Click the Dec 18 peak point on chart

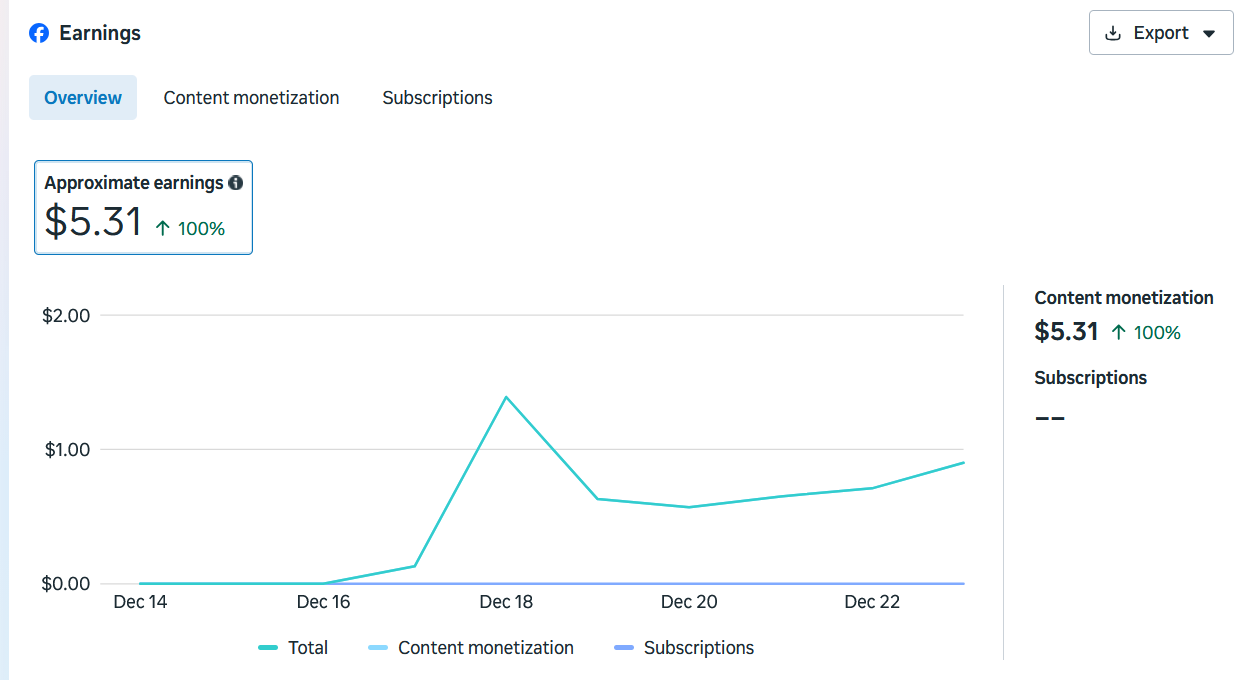tap(506, 397)
